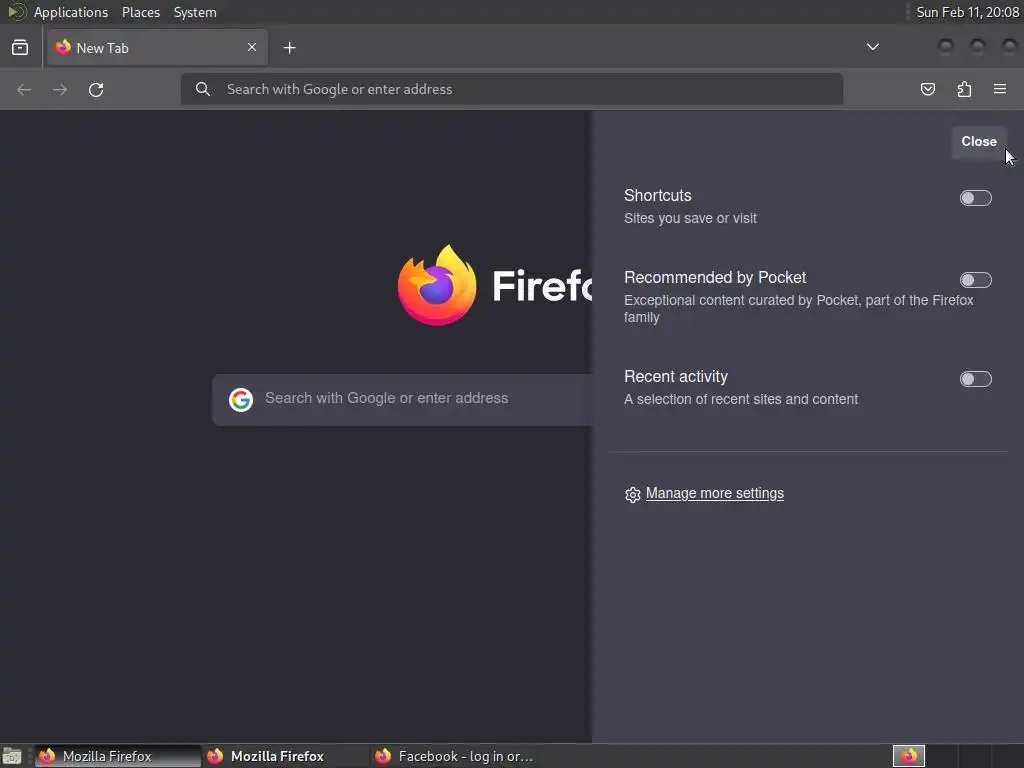Click the Google logo in search box
1024x768 pixels.
[241, 400]
